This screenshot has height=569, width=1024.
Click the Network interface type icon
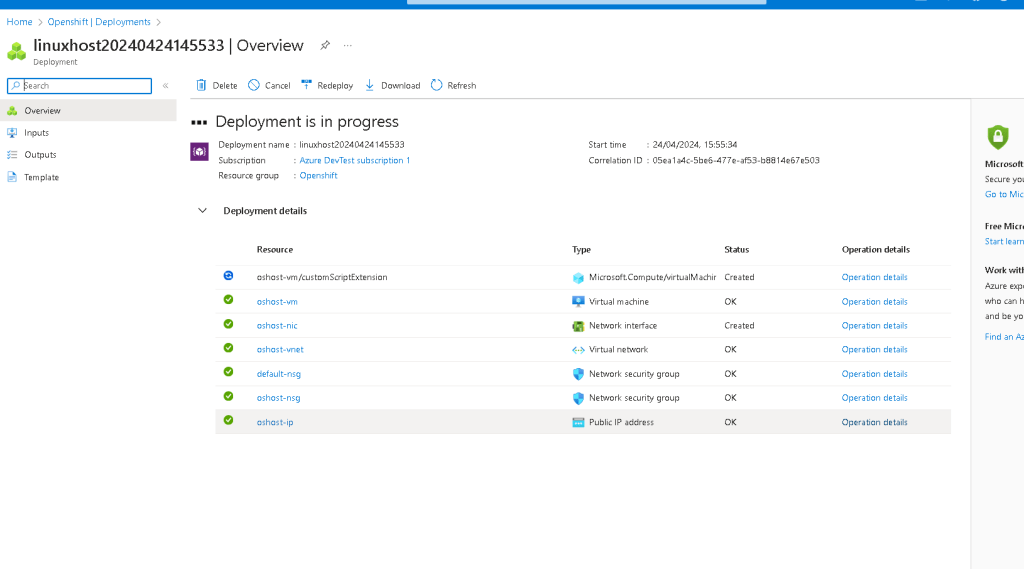click(578, 325)
